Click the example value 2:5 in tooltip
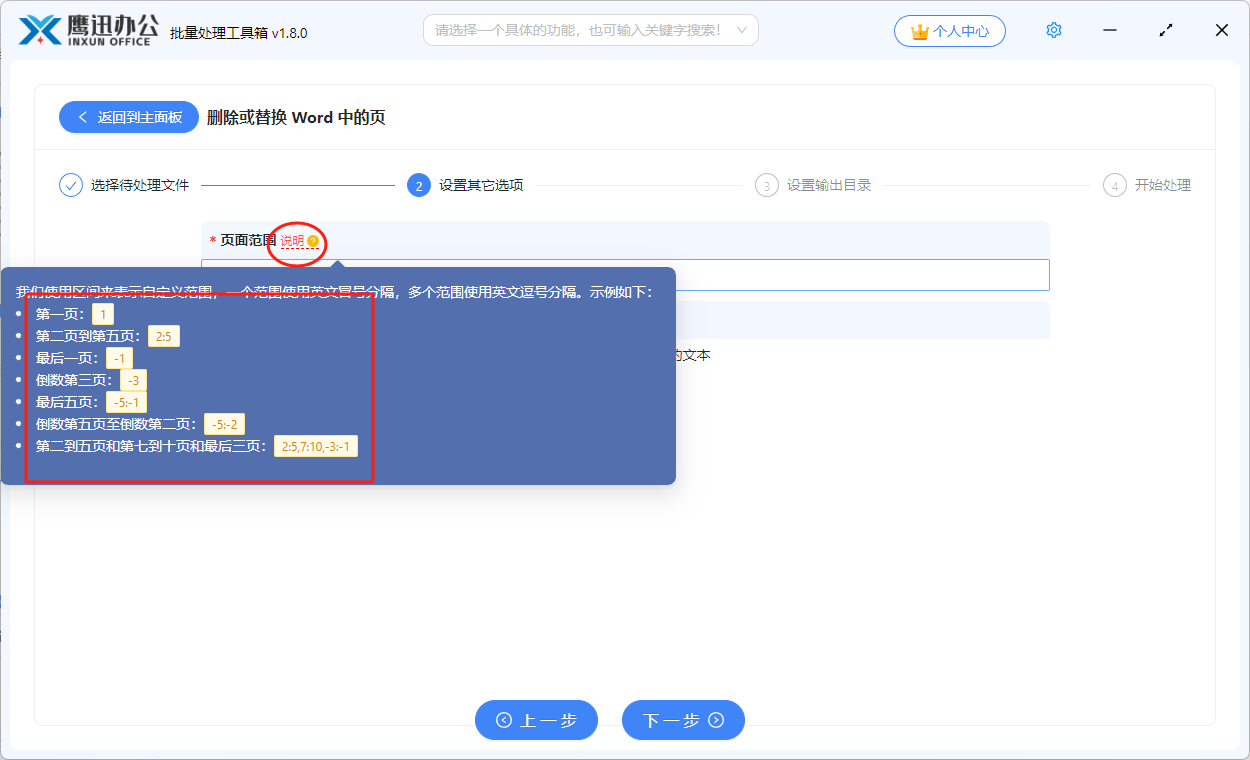This screenshot has height=760, width=1250. tap(164, 336)
